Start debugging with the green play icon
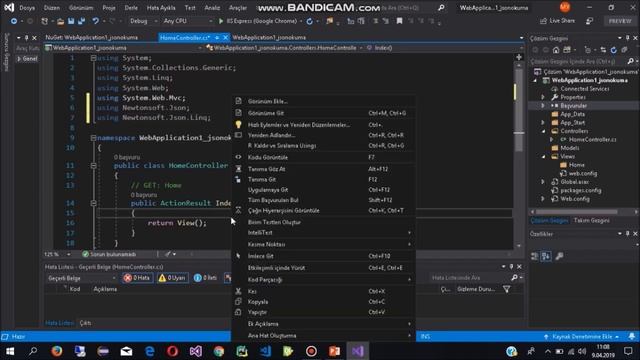The image size is (640, 360). point(221,21)
